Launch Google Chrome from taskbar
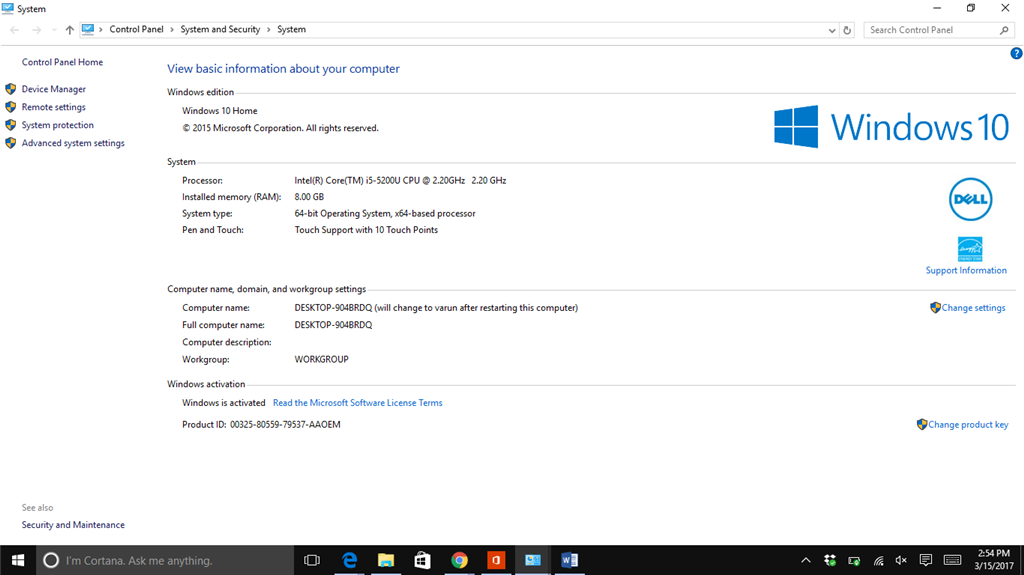1024x575 pixels. click(459, 561)
